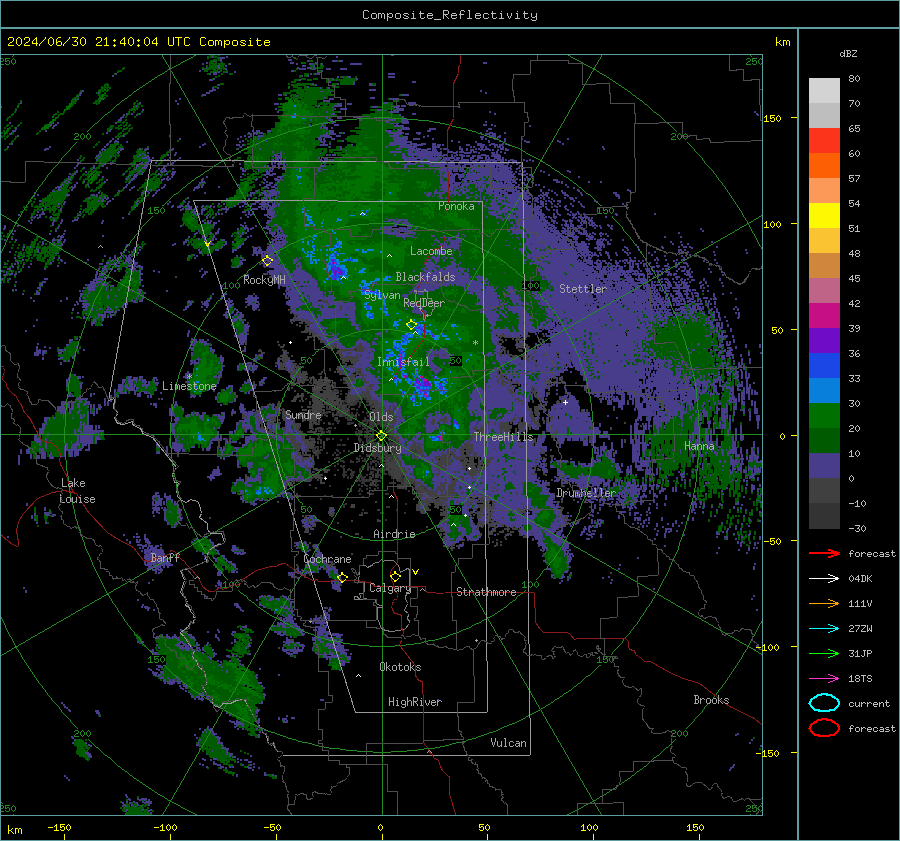
Task: Click the dBZ legend header
Action: (848, 53)
